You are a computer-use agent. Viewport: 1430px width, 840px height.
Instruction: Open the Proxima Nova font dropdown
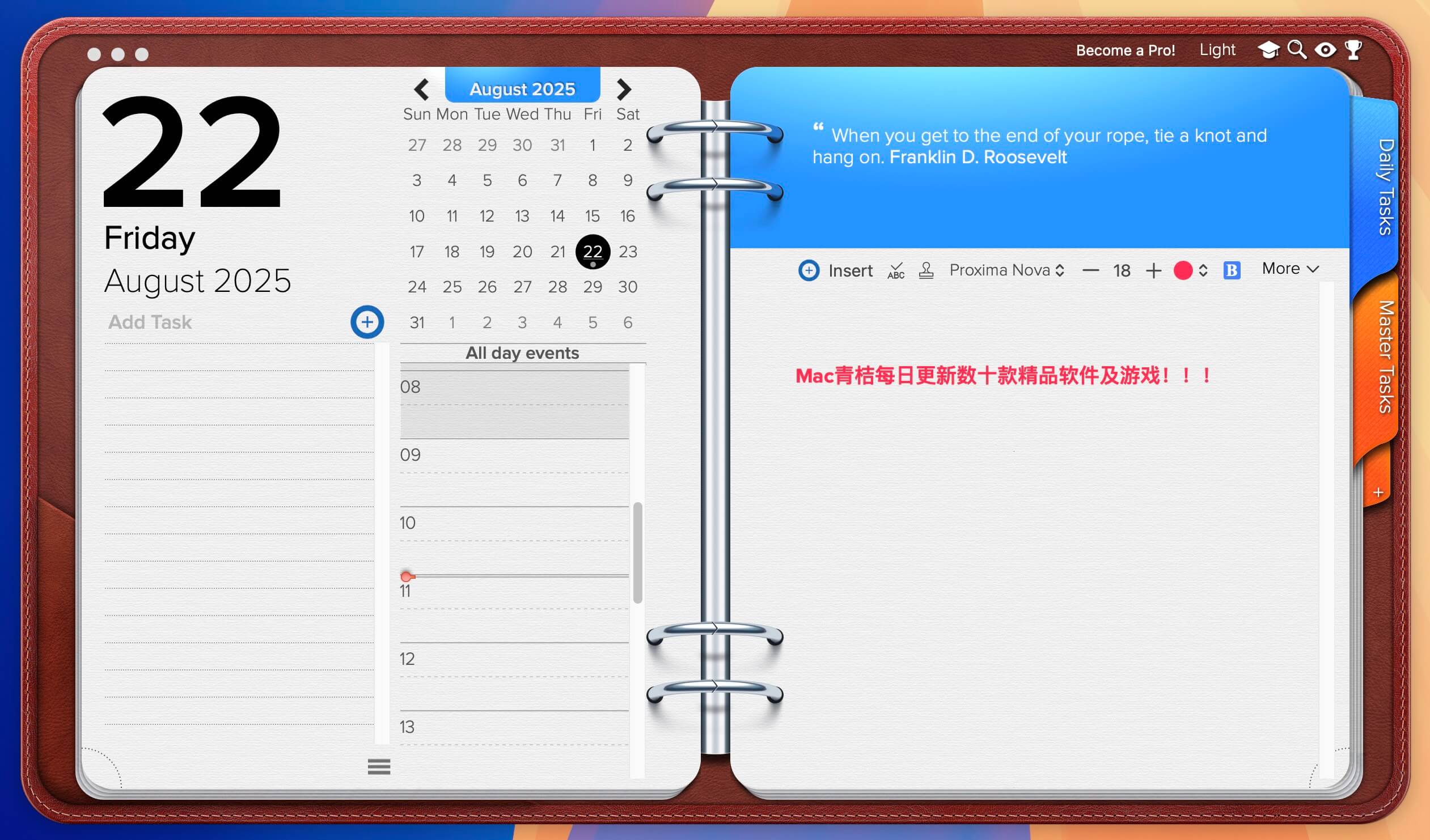pos(1005,270)
